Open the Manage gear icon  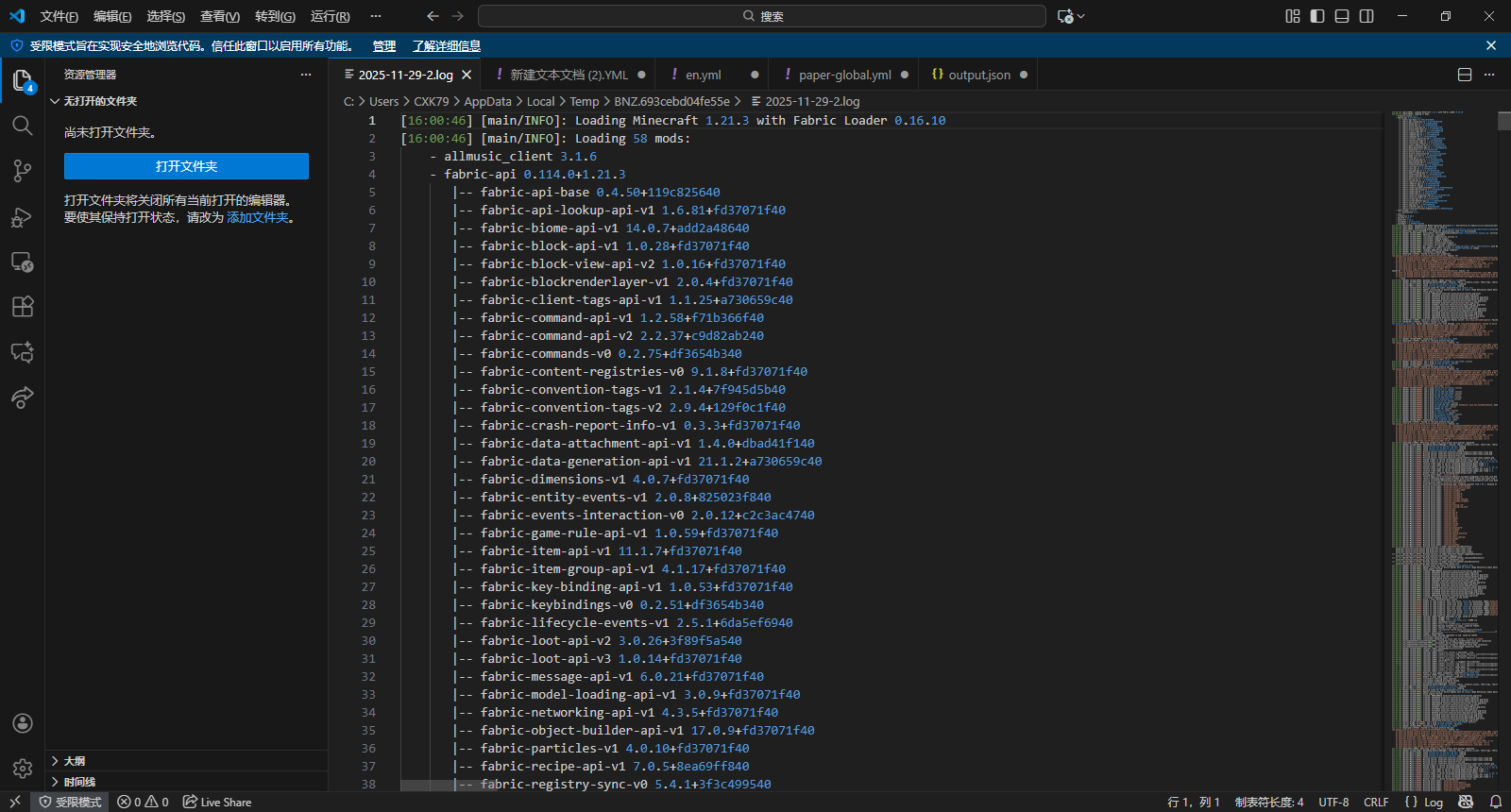(x=23, y=769)
